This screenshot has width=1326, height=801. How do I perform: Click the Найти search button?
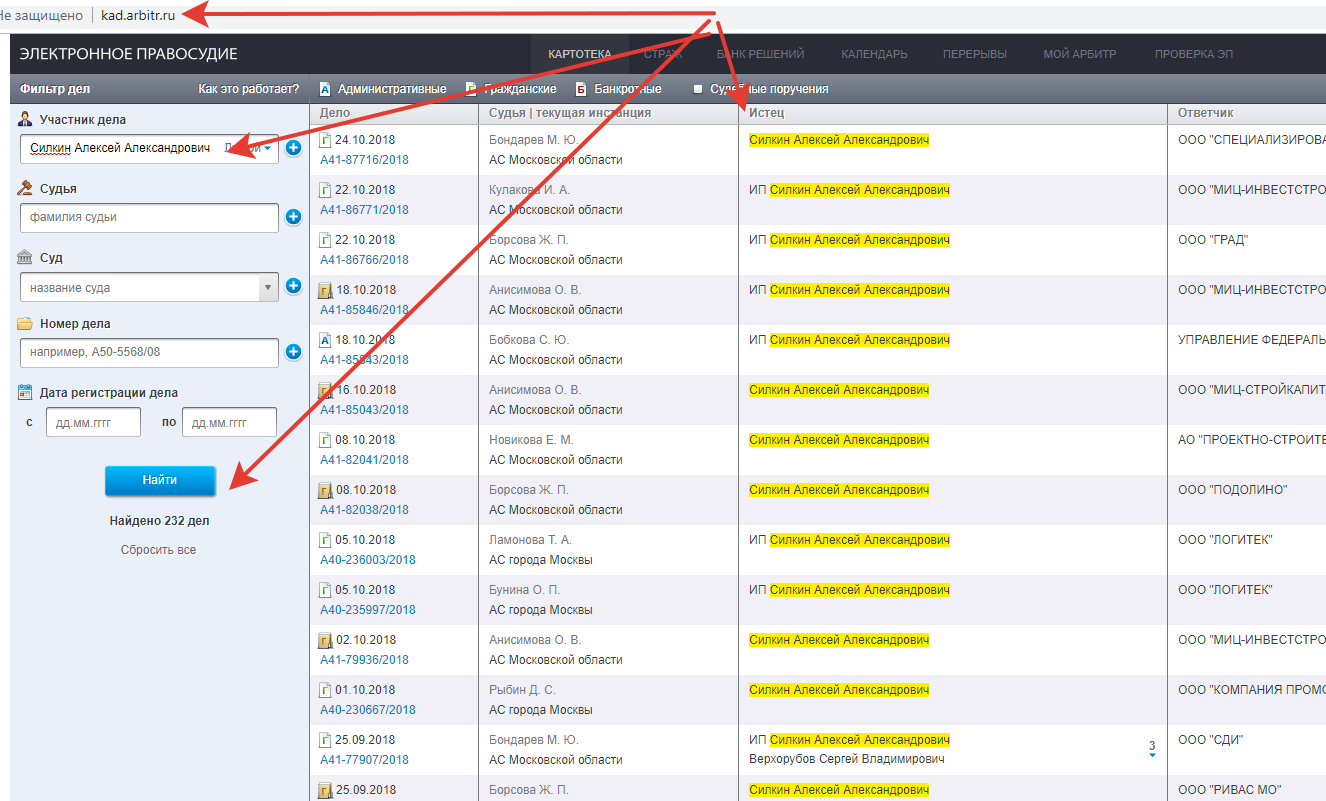point(160,480)
